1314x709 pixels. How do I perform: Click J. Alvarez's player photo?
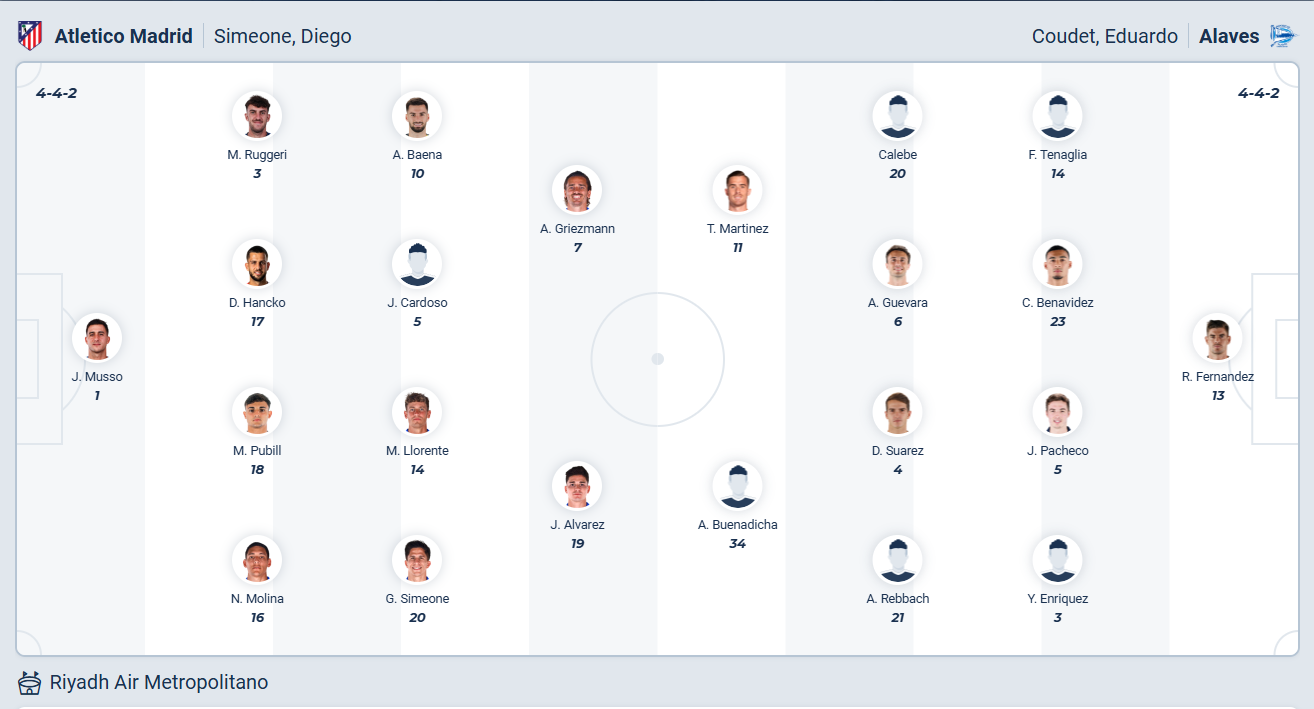coord(577,486)
